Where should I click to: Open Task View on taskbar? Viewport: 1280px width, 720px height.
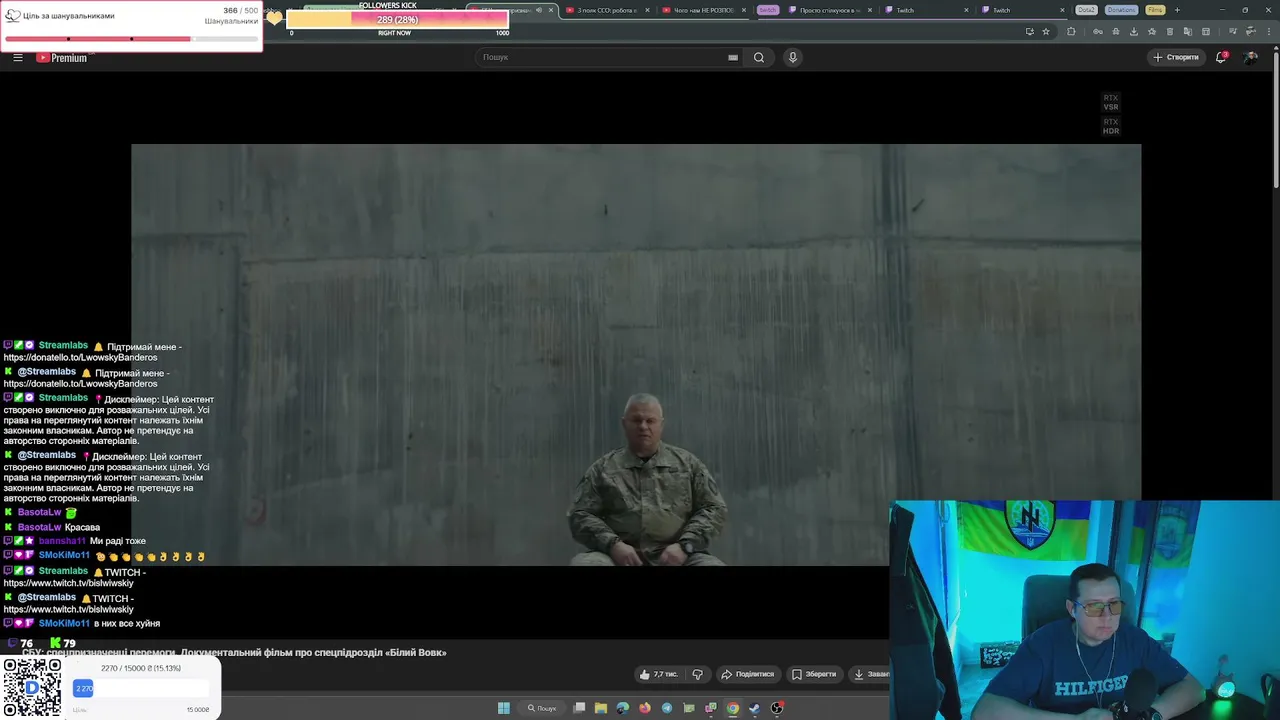click(x=579, y=708)
